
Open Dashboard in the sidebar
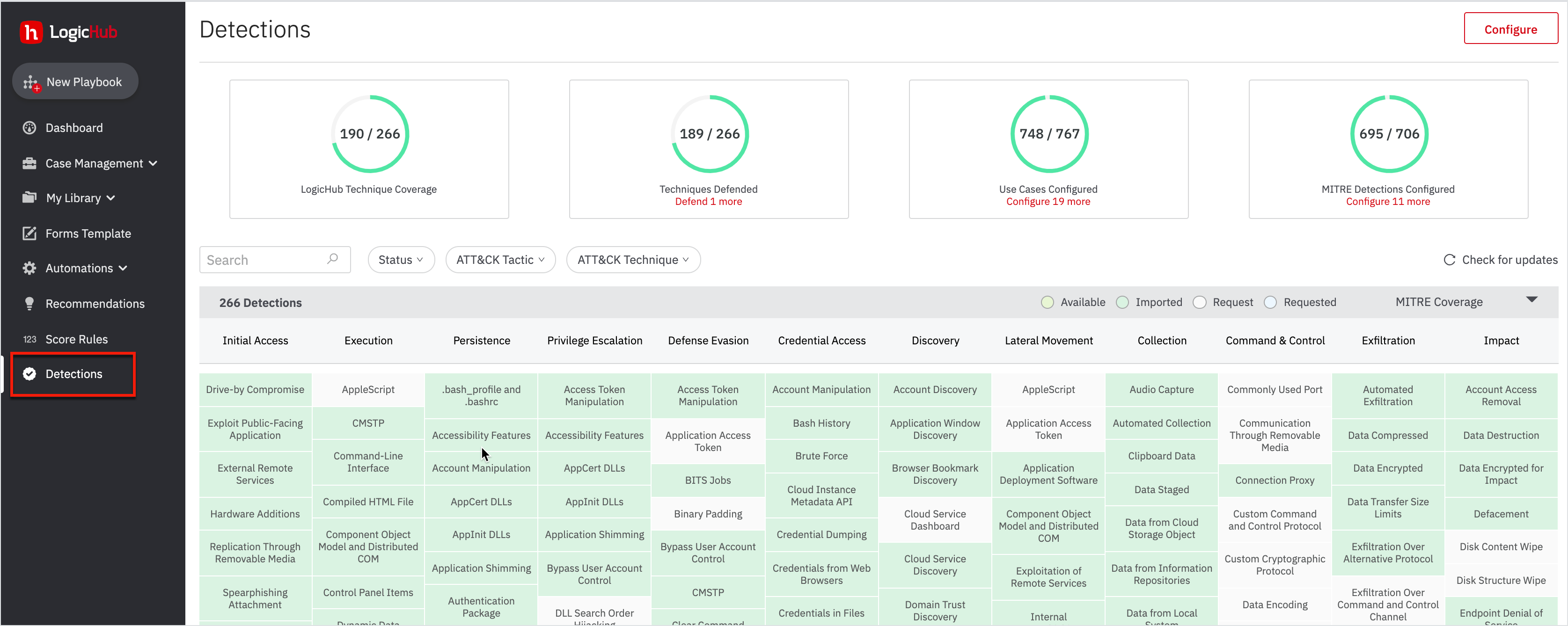coord(74,128)
